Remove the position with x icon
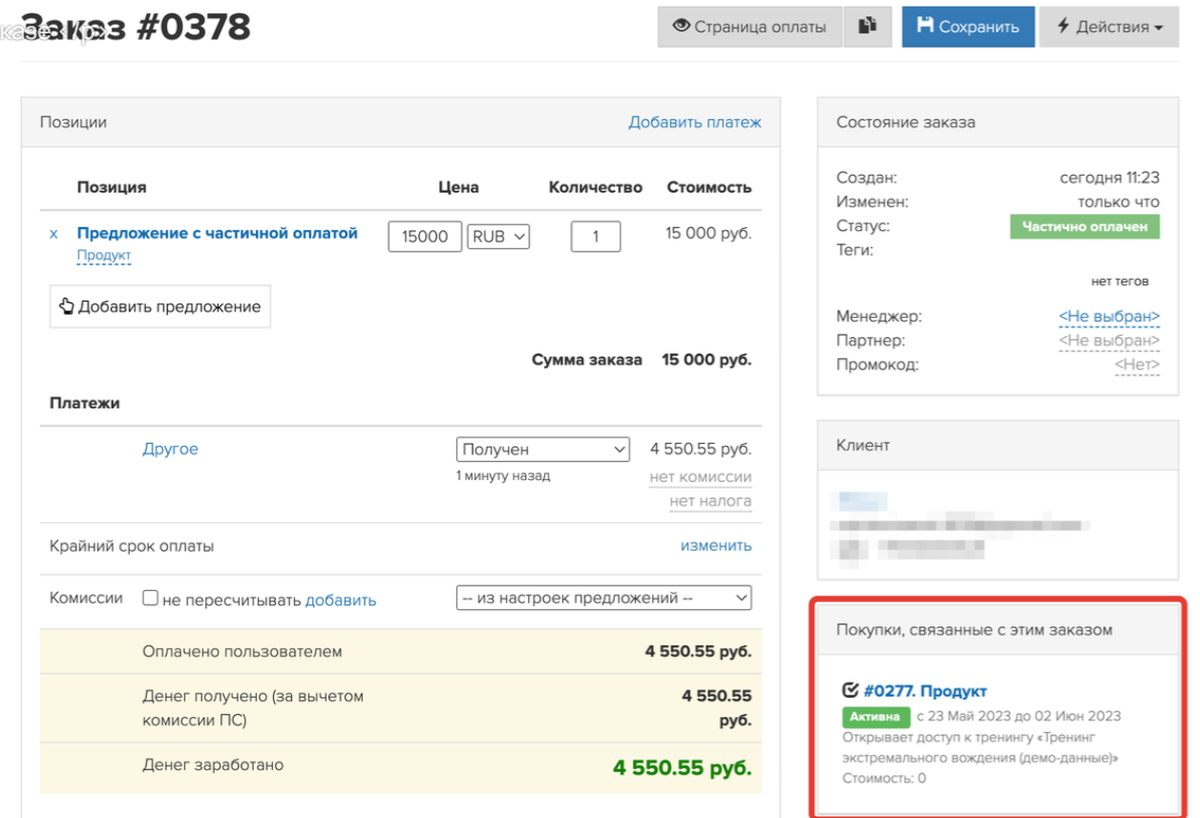 [x=54, y=234]
